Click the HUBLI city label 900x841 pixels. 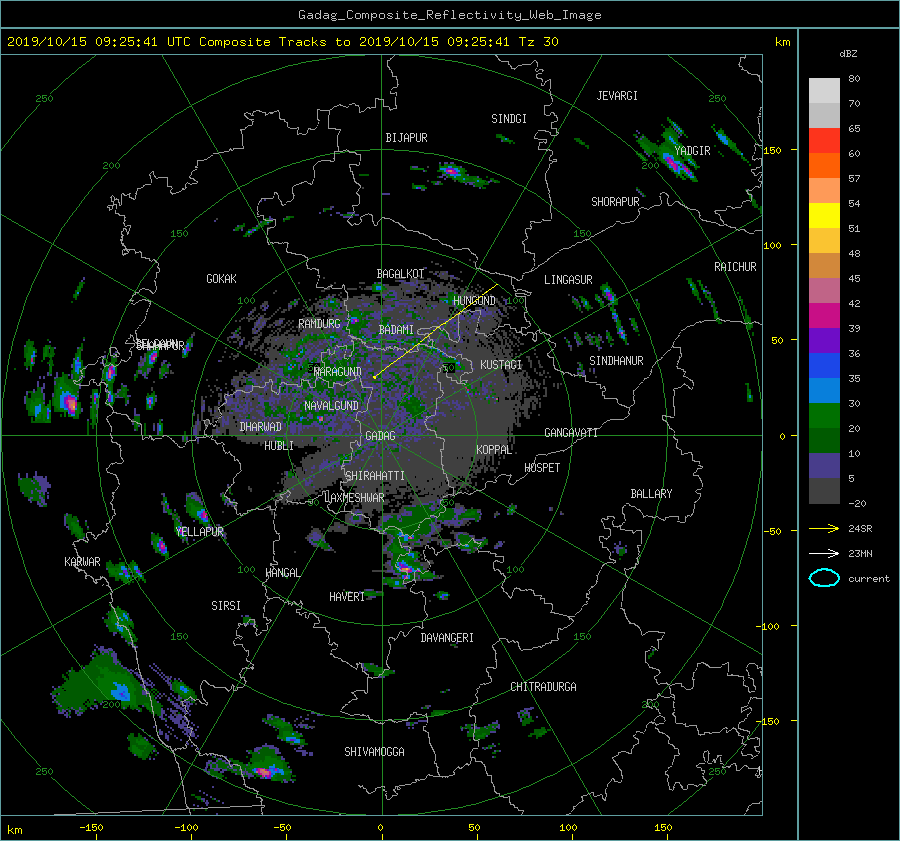pos(279,445)
